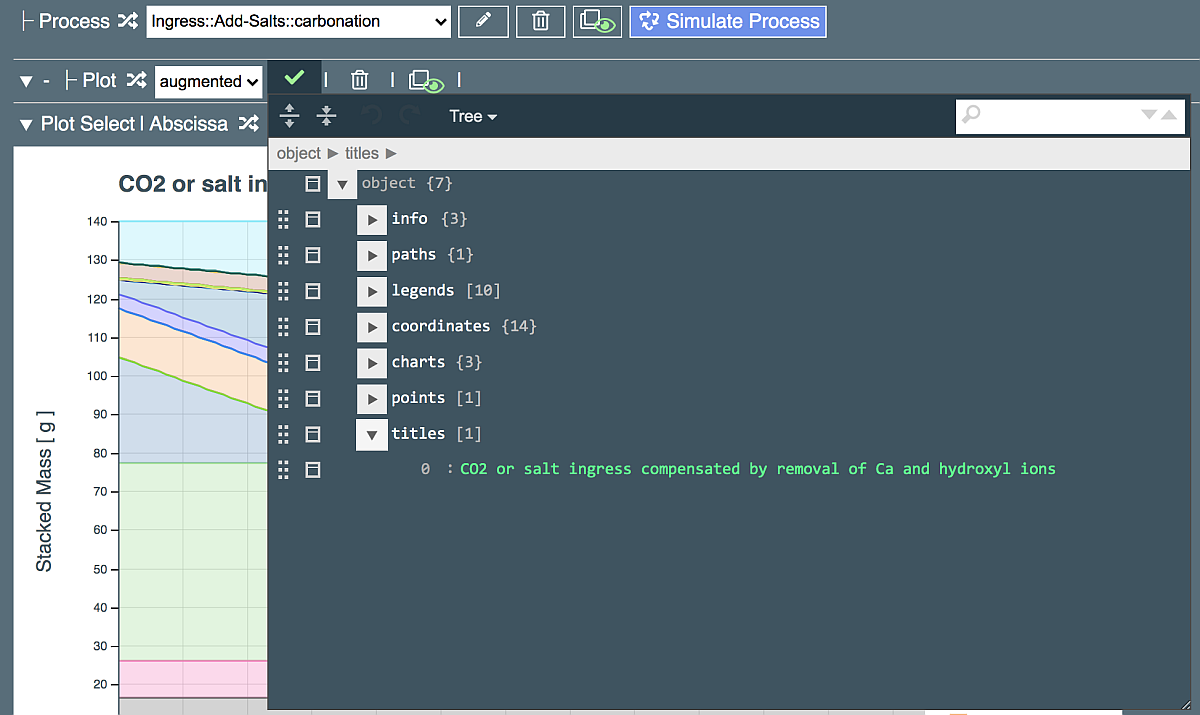The width and height of the screenshot is (1200, 715).
Task: Select the Process shuffle icon
Action: point(126,21)
